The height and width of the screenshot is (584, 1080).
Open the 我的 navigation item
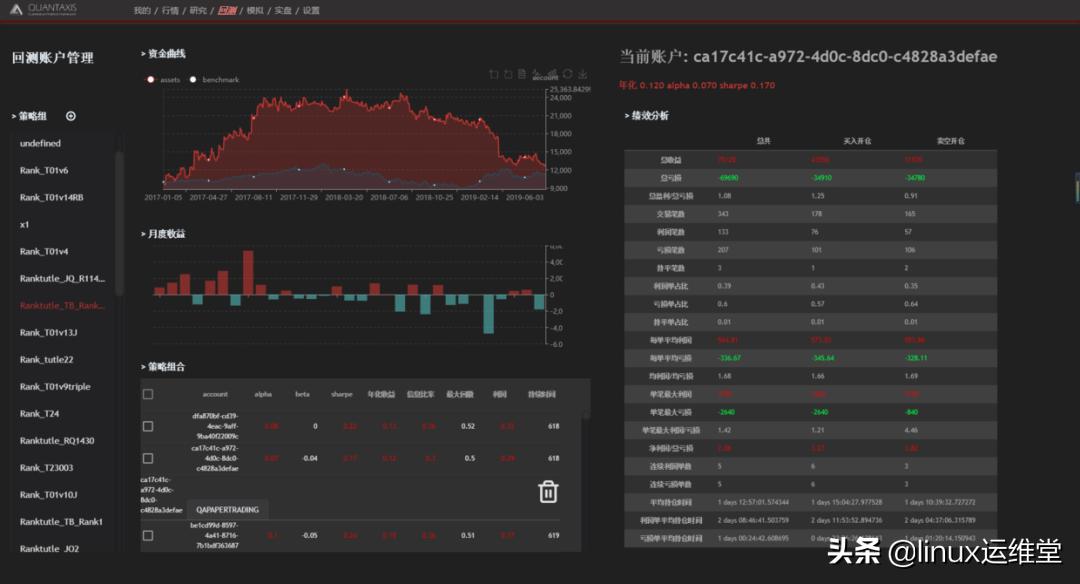click(x=142, y=10)
